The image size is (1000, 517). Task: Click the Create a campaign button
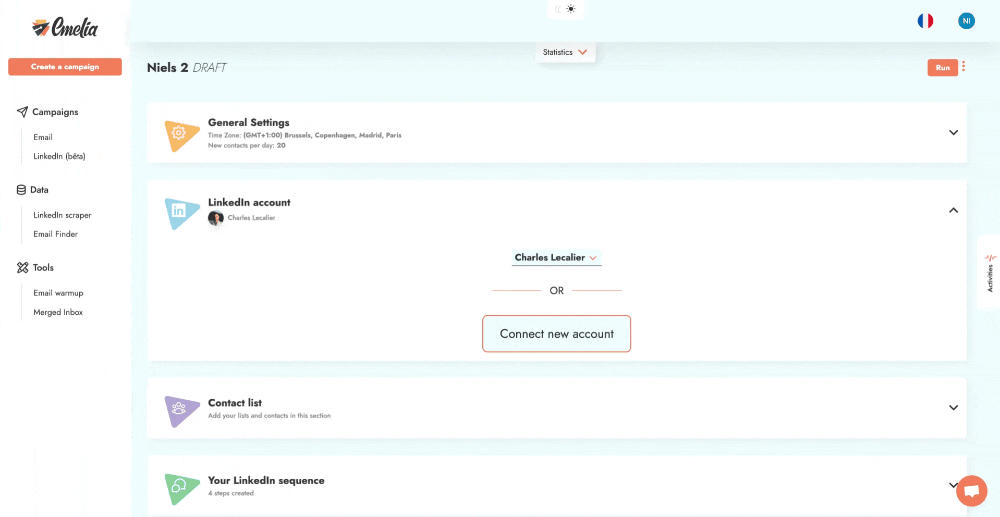click(x=65, y=67)
